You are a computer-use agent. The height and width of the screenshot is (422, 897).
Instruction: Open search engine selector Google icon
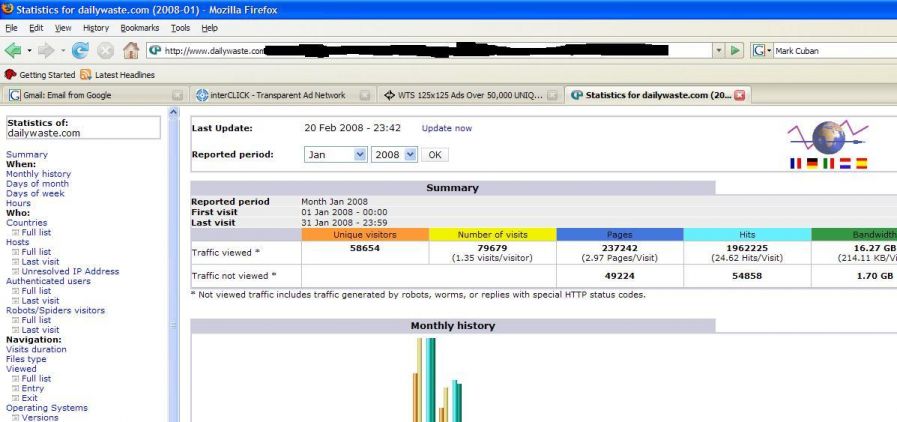(759, 50)
